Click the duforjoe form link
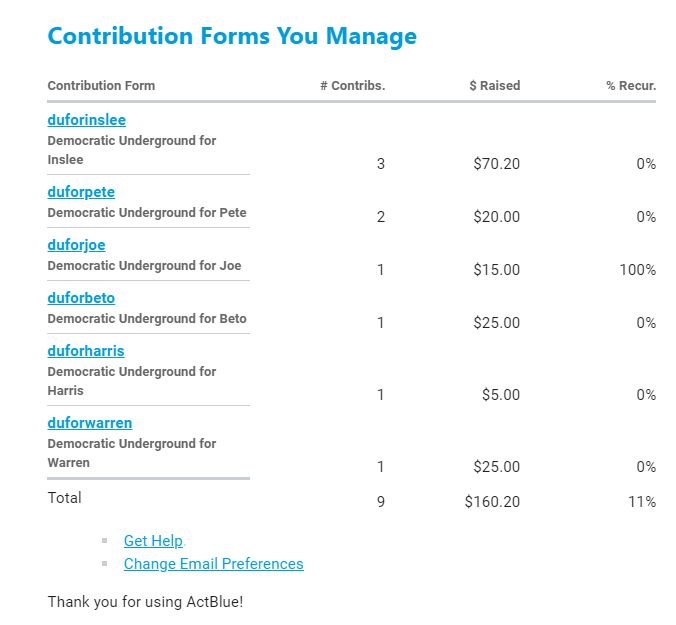The image size is (676, 625). (x=76, y=245)
